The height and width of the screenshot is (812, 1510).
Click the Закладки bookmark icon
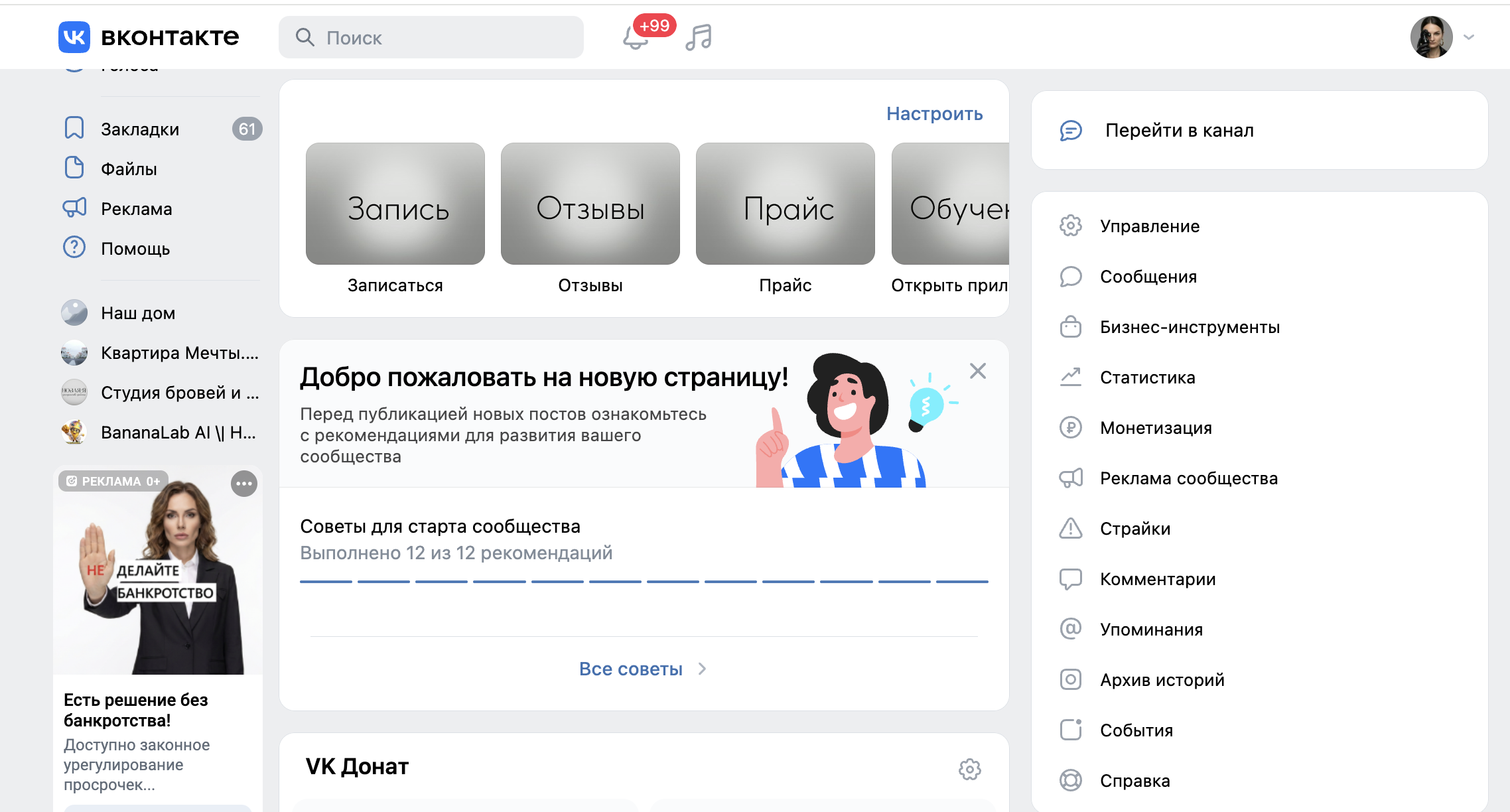pyautogui.click(x=74, y=128)
